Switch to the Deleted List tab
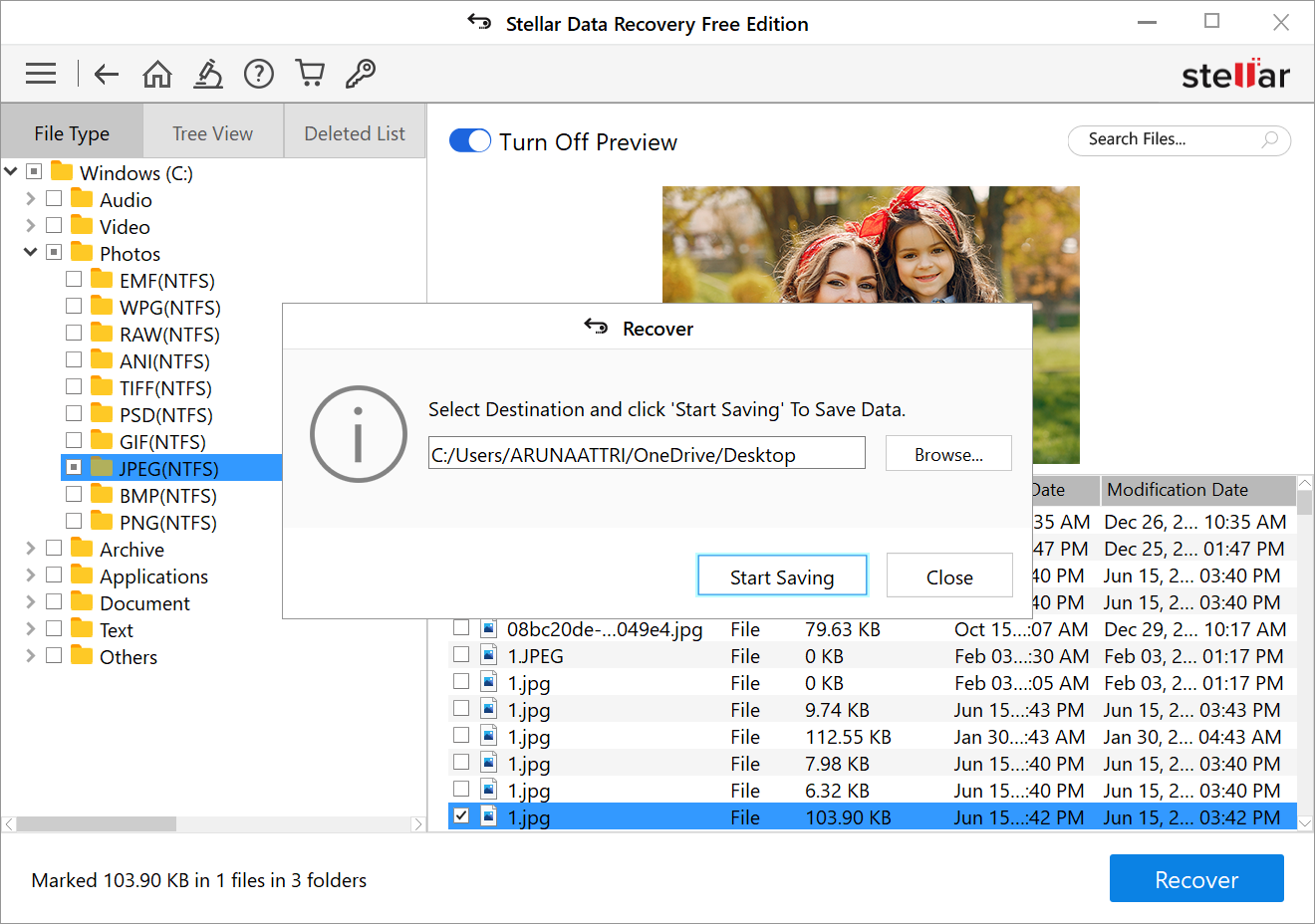 (x=355, y=132)
